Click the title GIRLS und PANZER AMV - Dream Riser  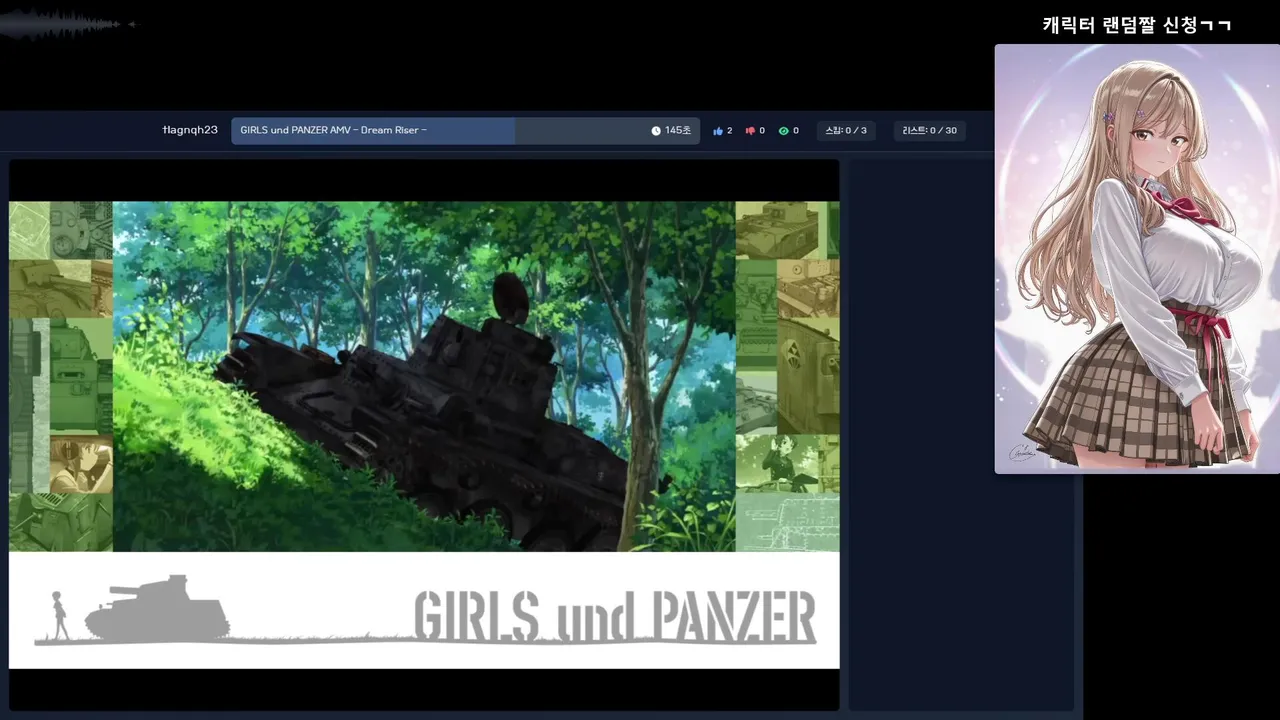[334, 130]
